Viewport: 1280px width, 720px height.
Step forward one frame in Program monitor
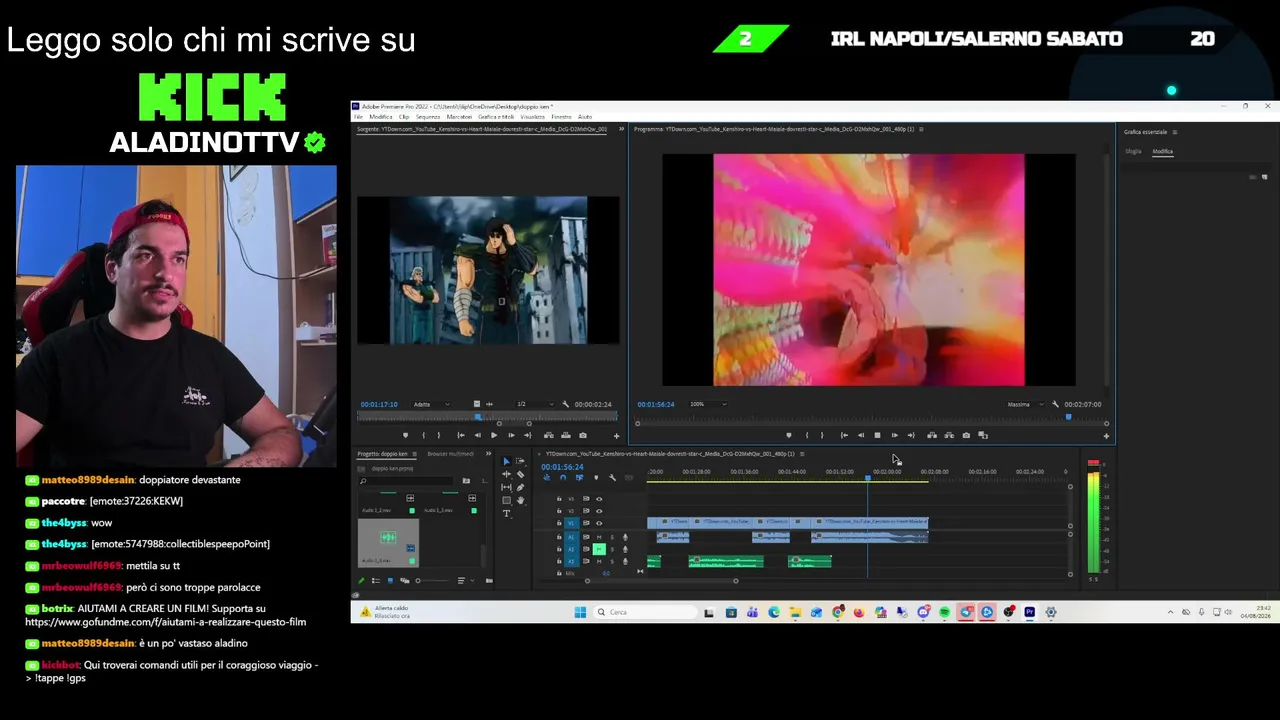894,435
